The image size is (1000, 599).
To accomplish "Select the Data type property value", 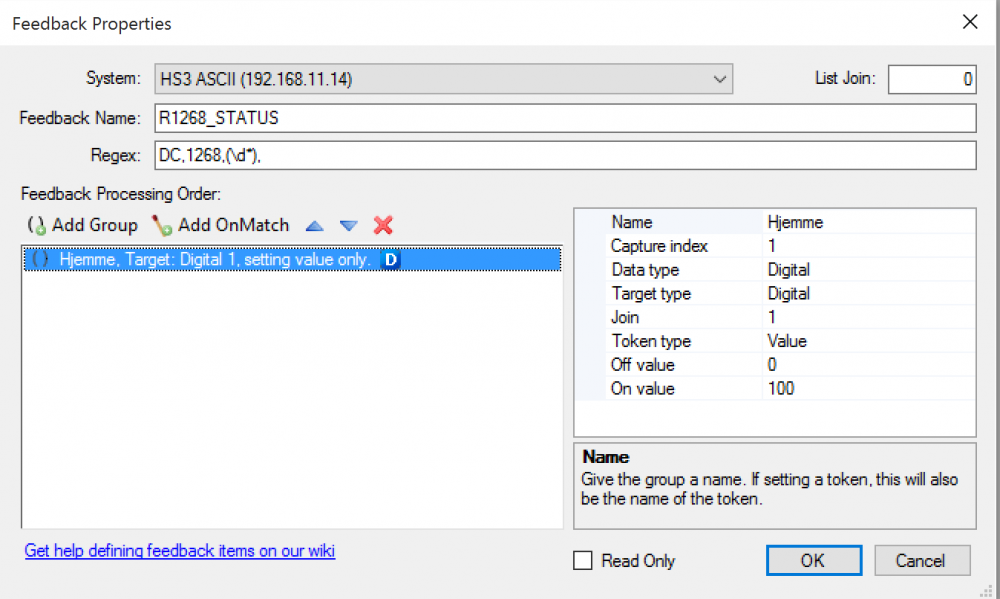I will point(868,270).
